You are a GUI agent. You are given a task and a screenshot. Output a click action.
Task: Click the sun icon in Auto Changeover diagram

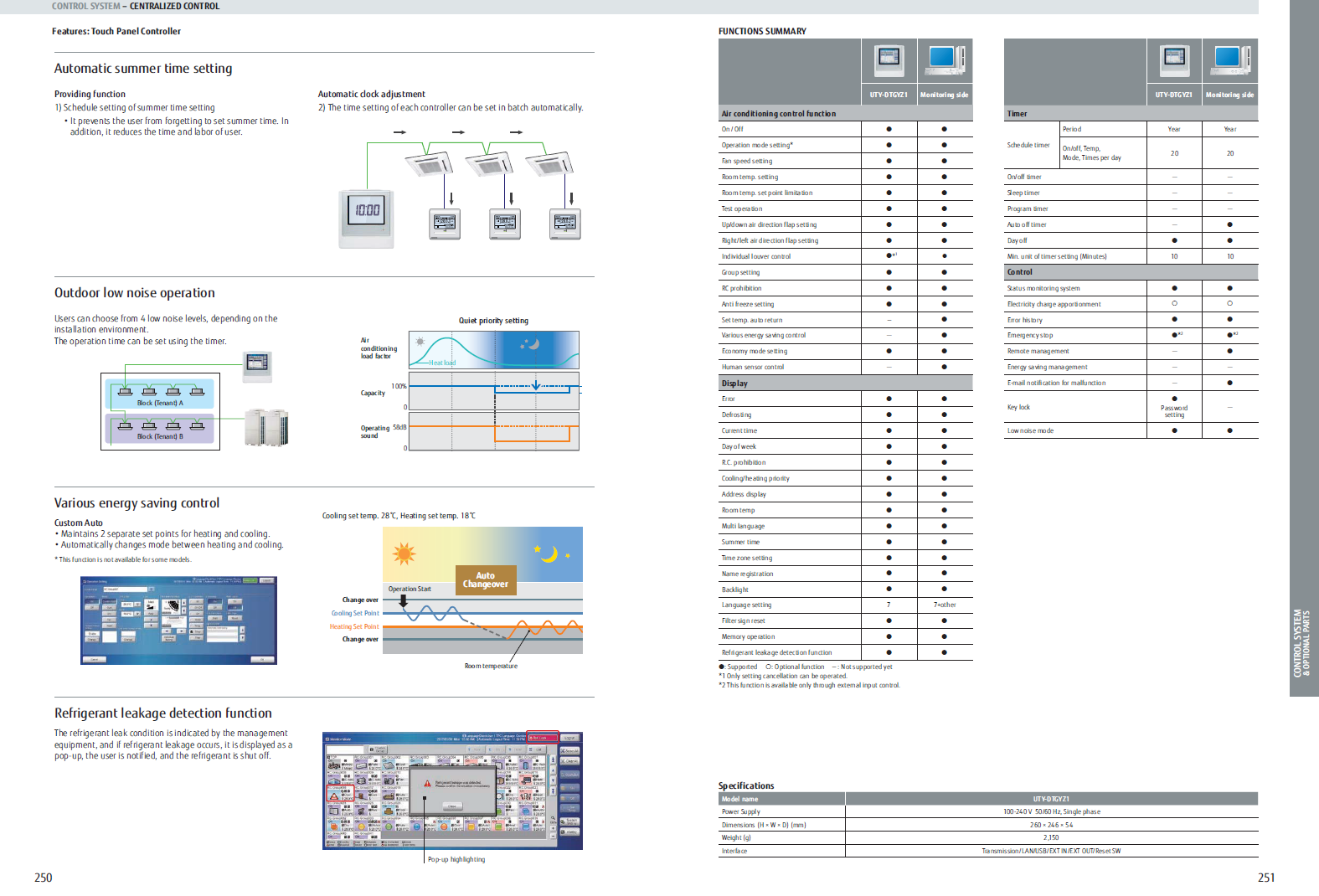(404, 554)
